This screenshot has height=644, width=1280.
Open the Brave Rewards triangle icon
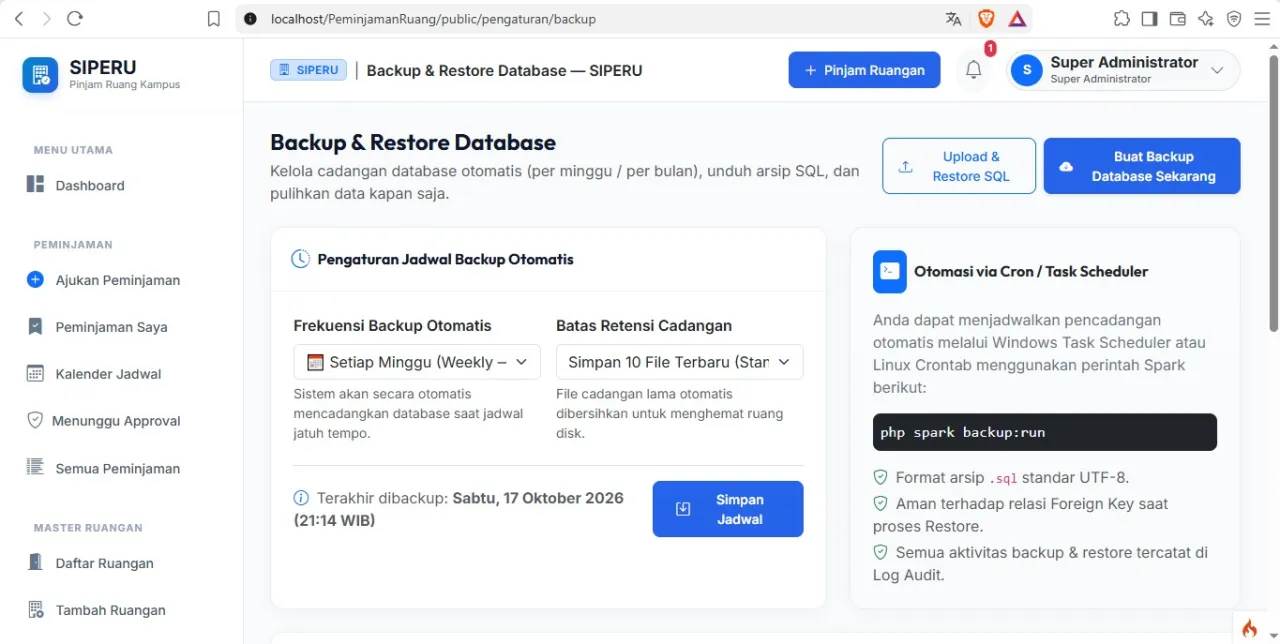[1017, 18]
